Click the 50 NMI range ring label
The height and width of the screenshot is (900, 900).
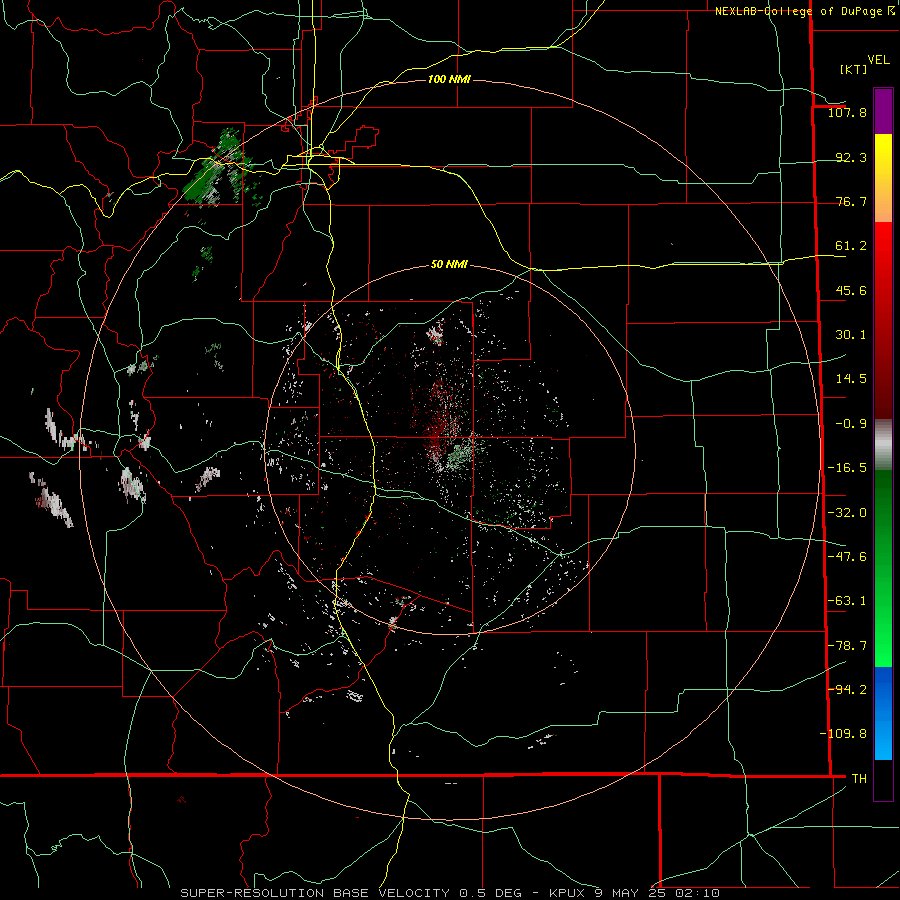pyautogui.click(x=449, y=265)
